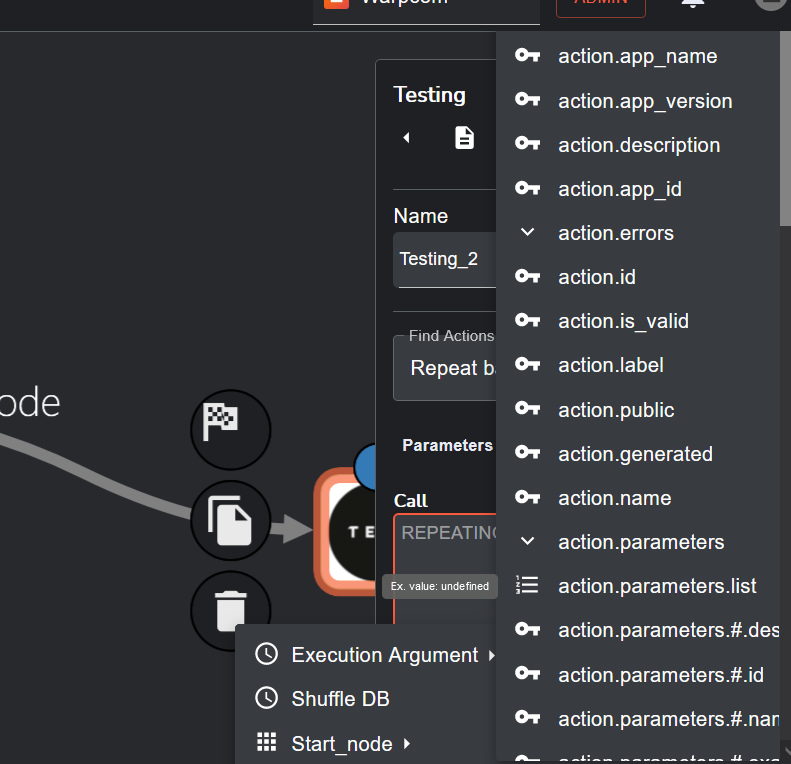Click the trash delete node icon

point(231,611)
